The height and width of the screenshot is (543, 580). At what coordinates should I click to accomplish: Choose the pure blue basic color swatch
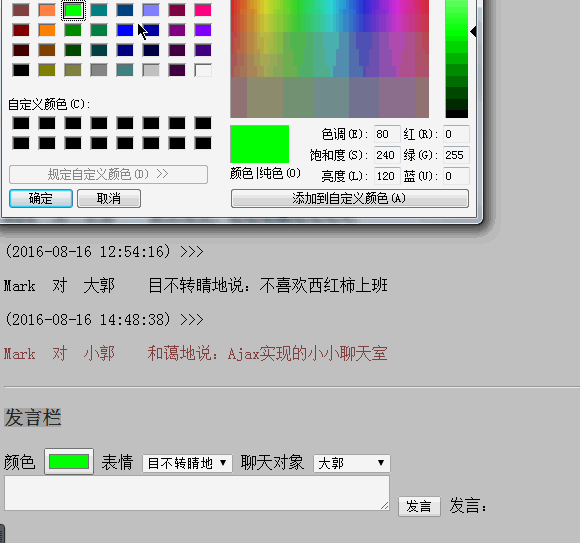(125, 30)
